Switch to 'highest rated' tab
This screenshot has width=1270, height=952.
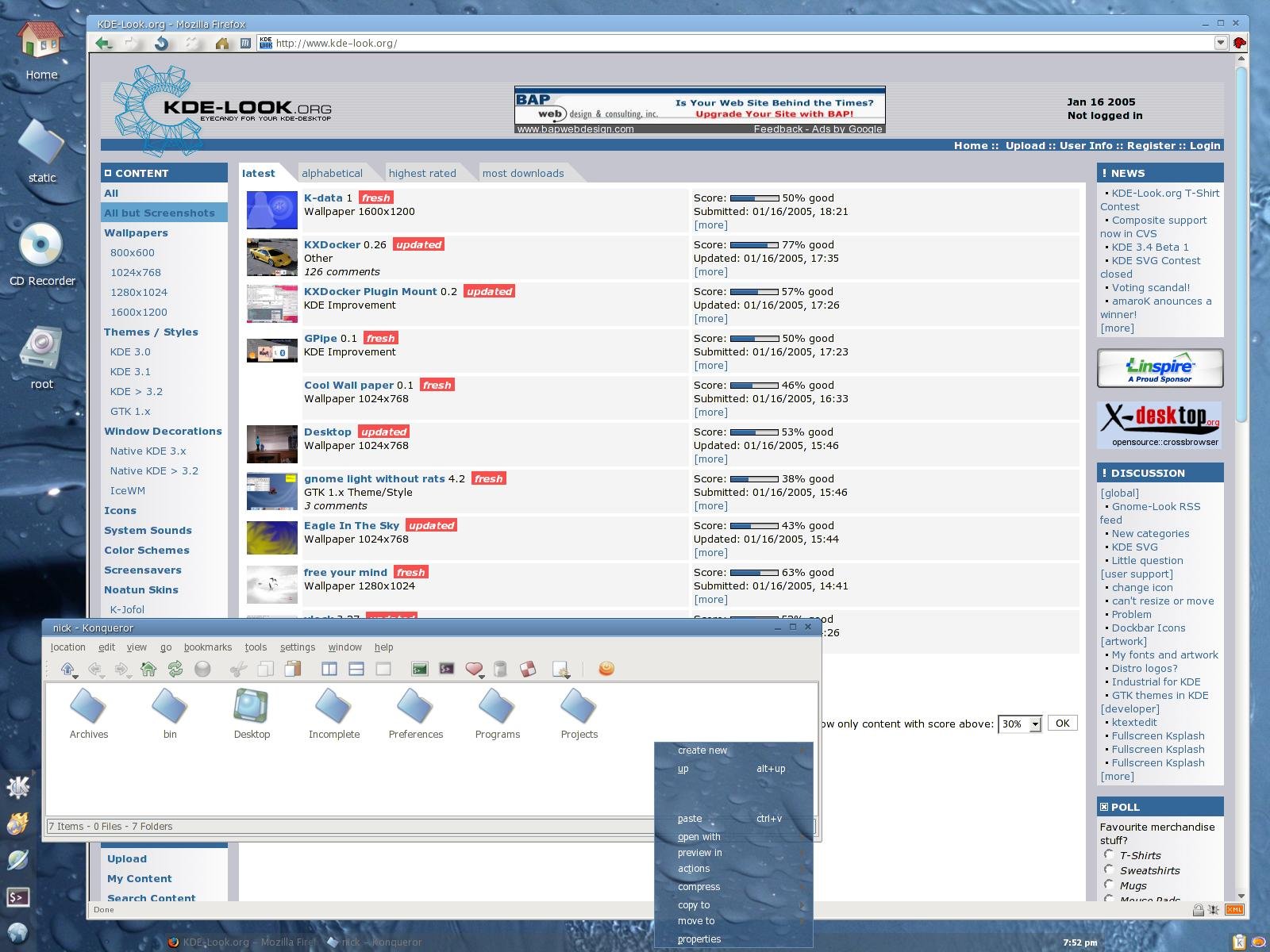[422, 173]
